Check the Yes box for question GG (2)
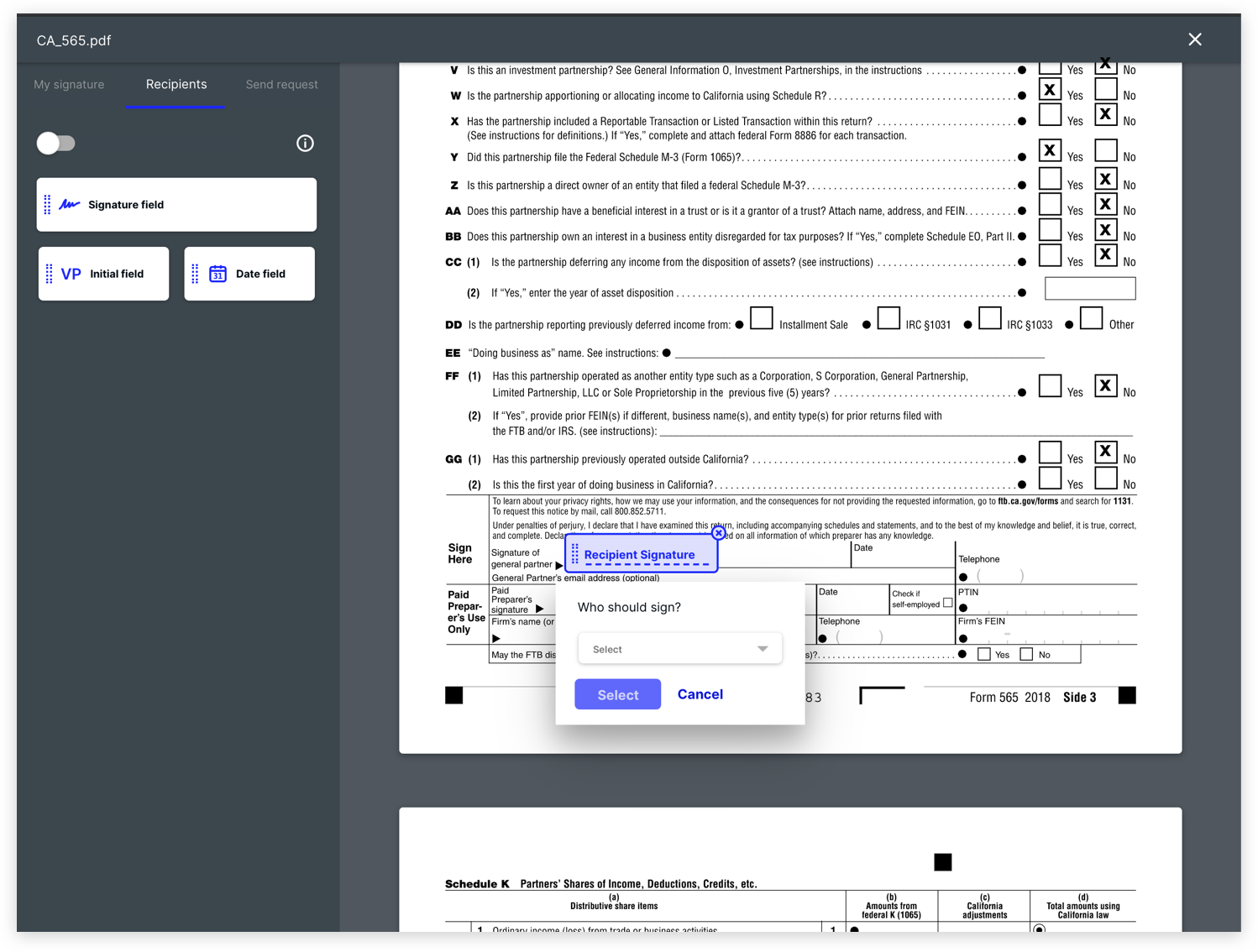The height and width of the screenshot is (952, 1258). coord(1050,479)
